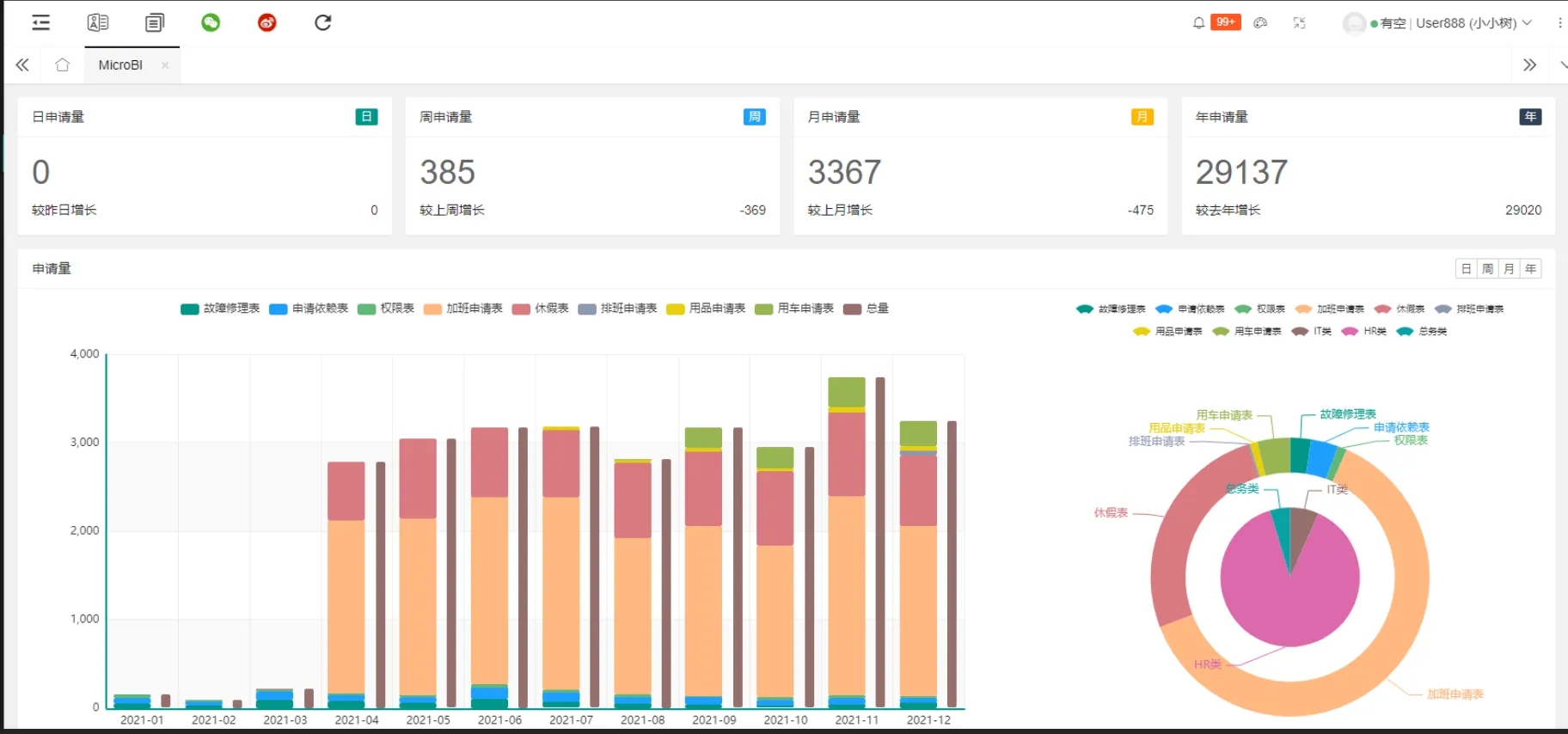Viewport: 1568px width, 734px height.
Task: Collapse the side menu via hamburger icon
Action: coord(40,23)
